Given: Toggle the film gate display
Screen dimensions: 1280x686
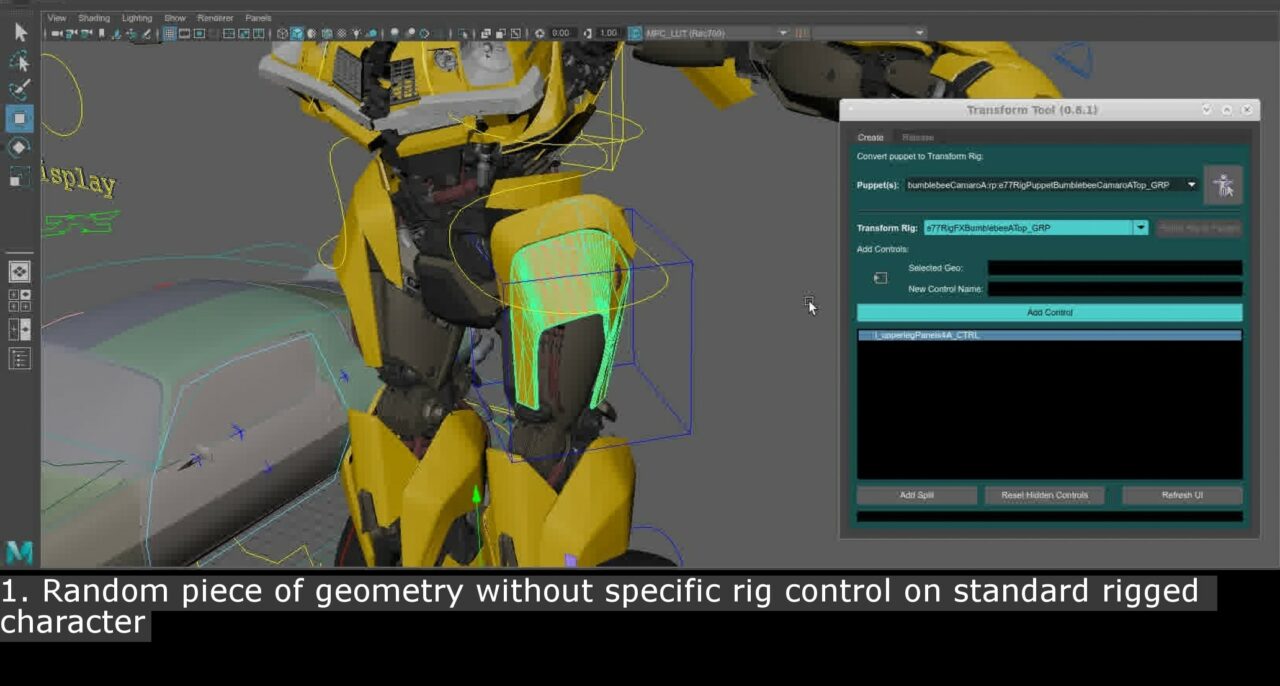Looking at the screenshot, I should tap(184, 33).
